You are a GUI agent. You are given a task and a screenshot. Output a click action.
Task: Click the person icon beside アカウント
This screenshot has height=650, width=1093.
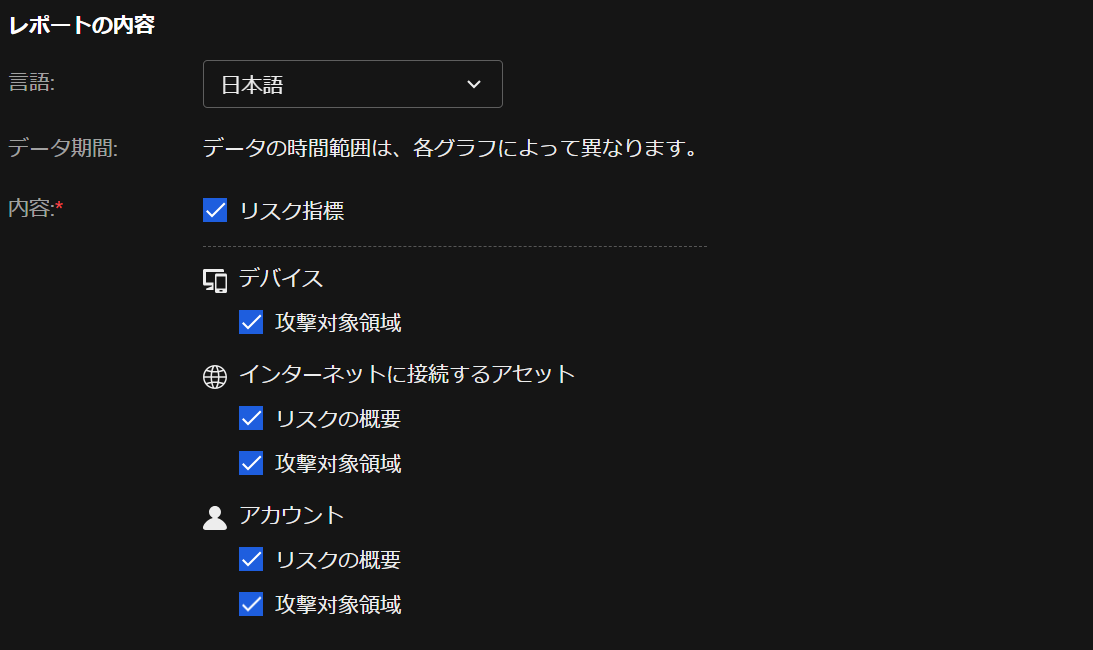(x=215, y=517)
